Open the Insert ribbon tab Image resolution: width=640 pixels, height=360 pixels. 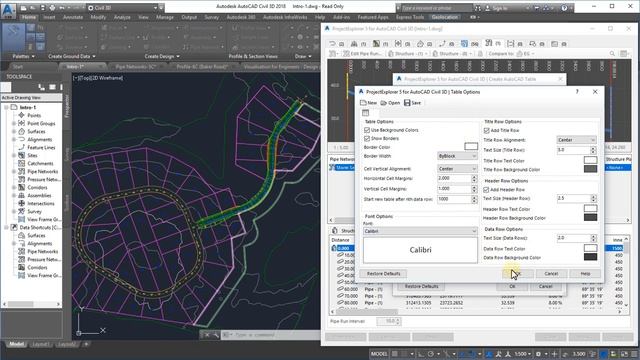49,17
